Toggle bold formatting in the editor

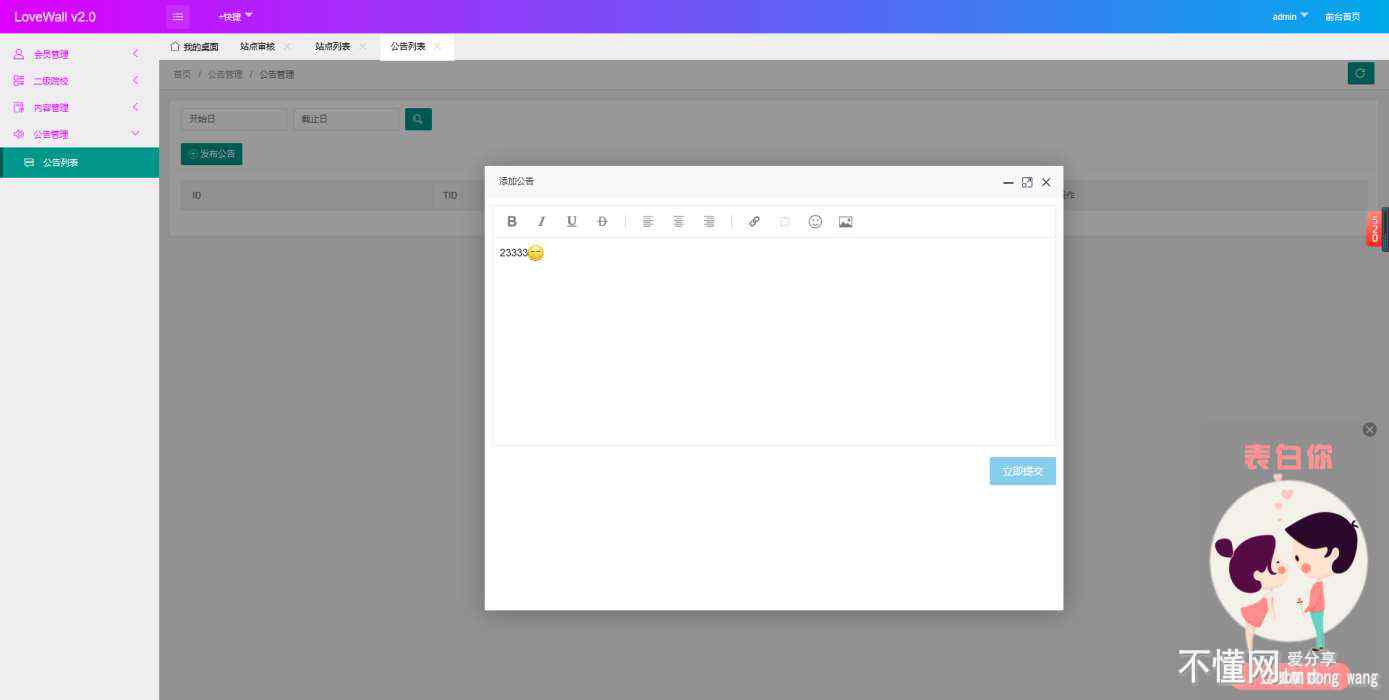pos(512,222)
